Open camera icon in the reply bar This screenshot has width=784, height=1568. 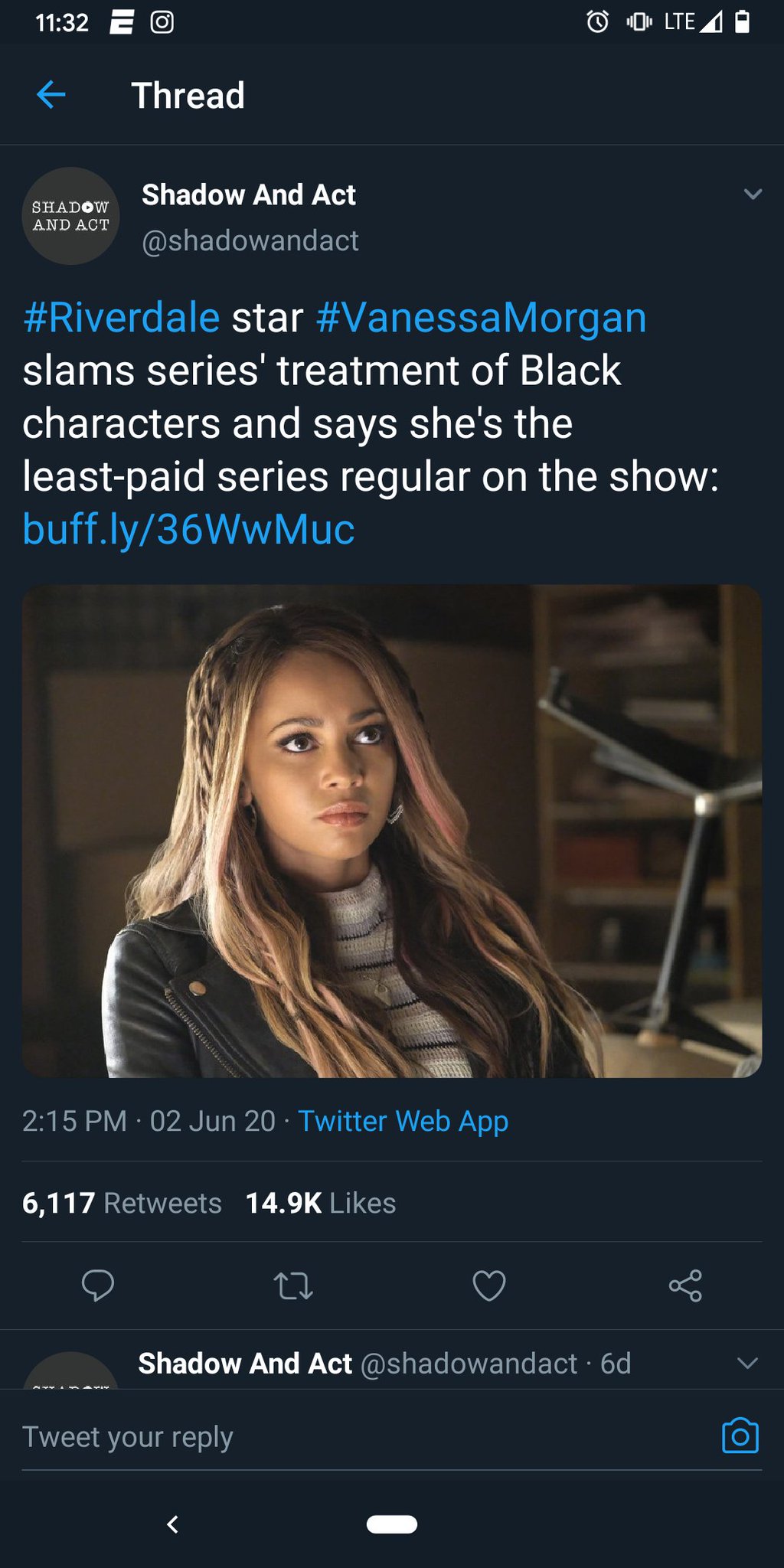coord(740,1436)
